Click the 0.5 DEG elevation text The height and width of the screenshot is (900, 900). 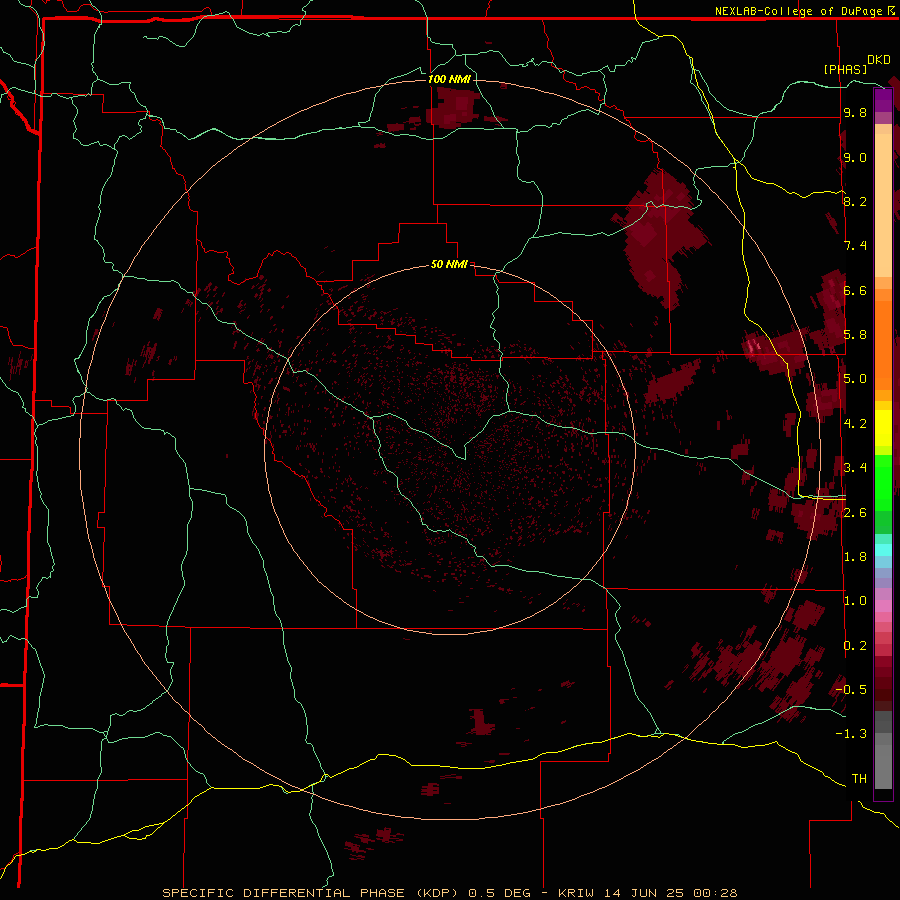499,893
